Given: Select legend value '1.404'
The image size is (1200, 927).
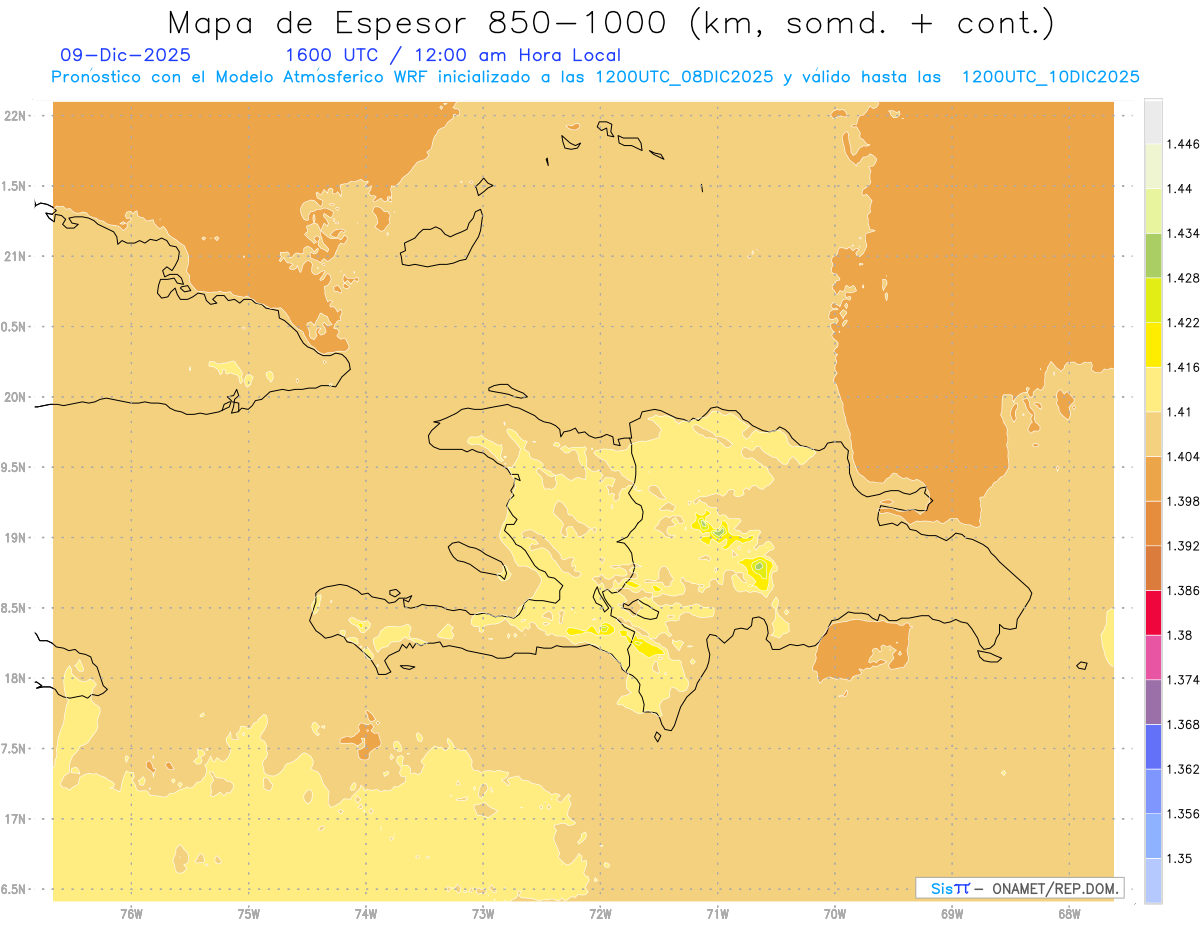Looking at the screenshot, I should coord(1182,456).
